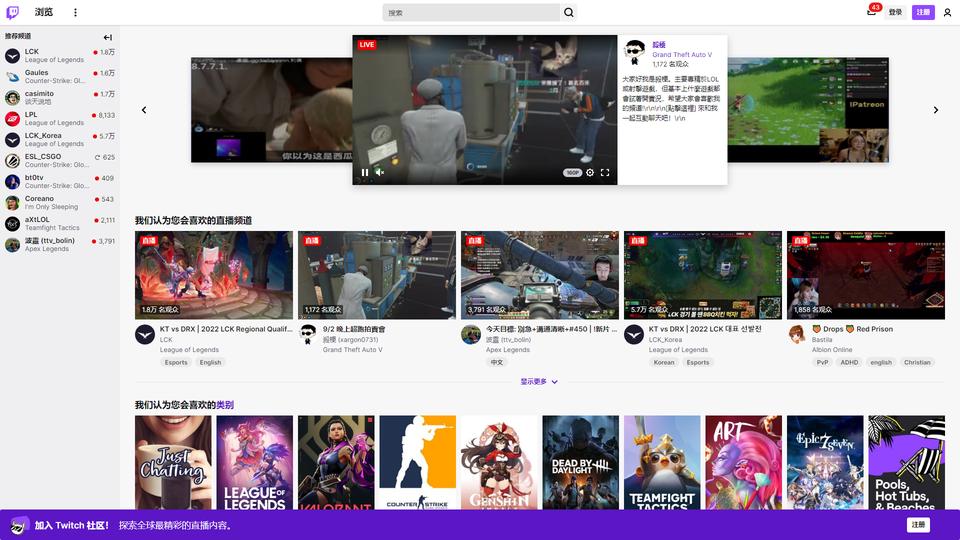Click the LCK avatar under KT vs DRX English stream

(x=145, y=335)
